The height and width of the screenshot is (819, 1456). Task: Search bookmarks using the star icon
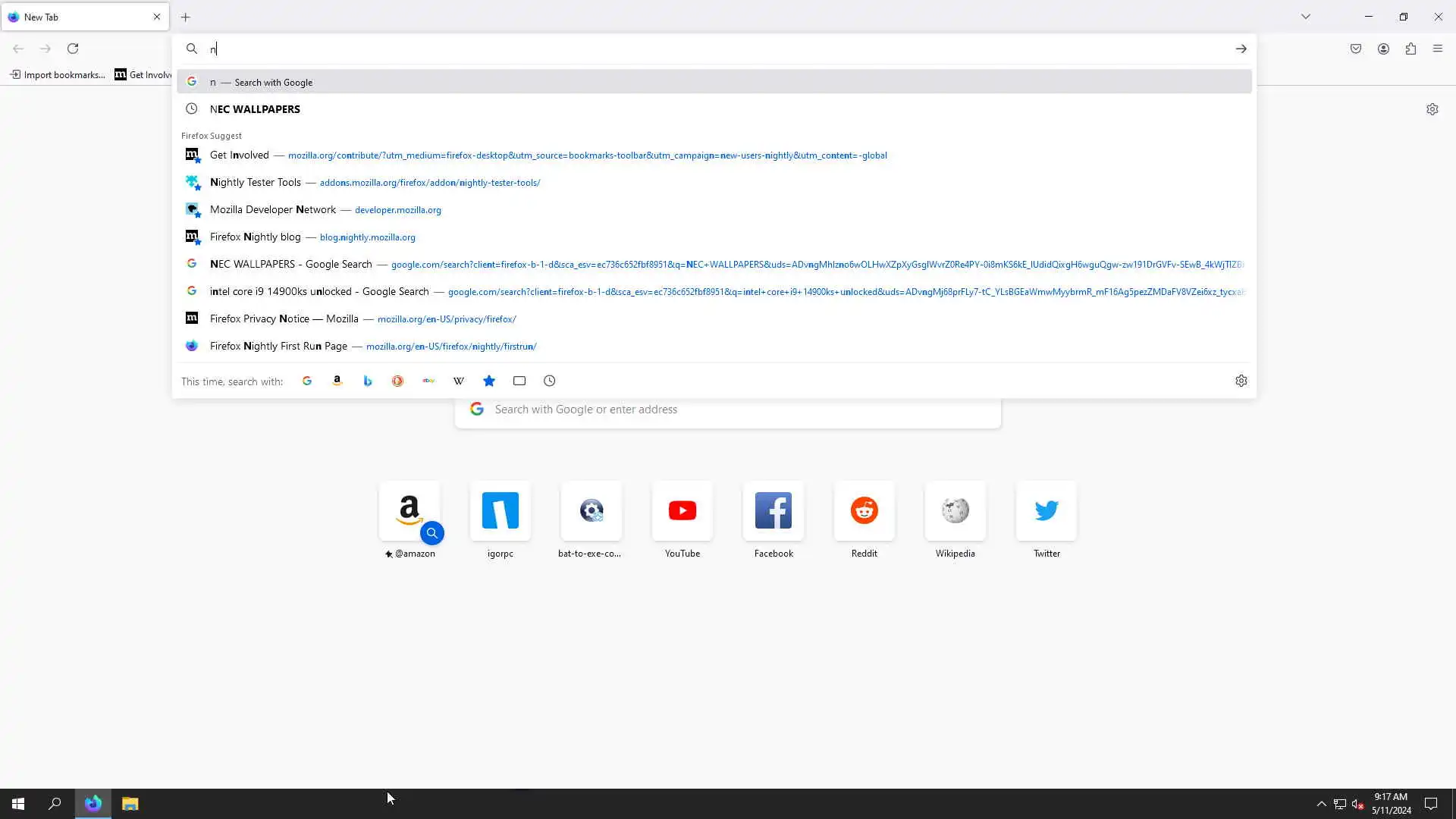[489, 381]
